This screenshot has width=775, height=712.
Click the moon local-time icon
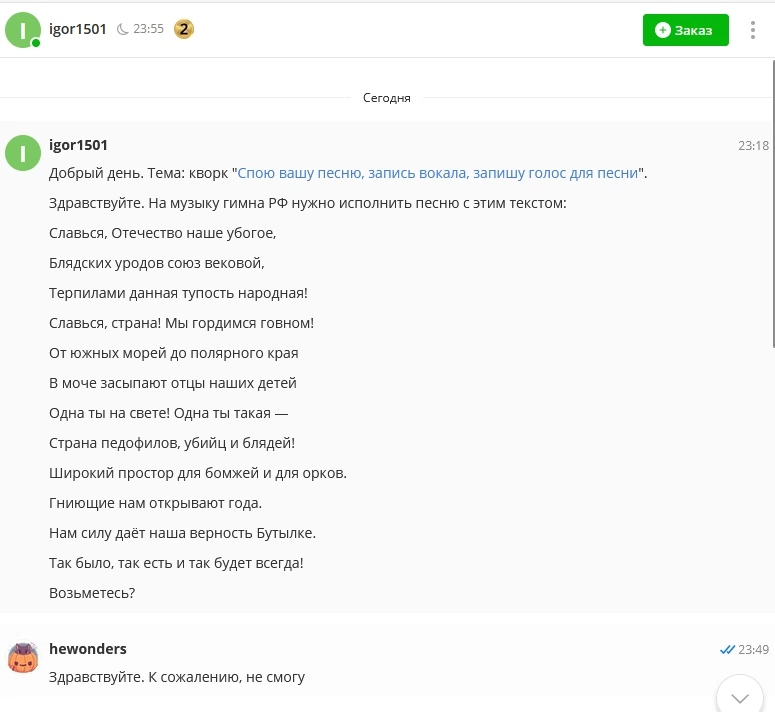[x=123, y=29]
